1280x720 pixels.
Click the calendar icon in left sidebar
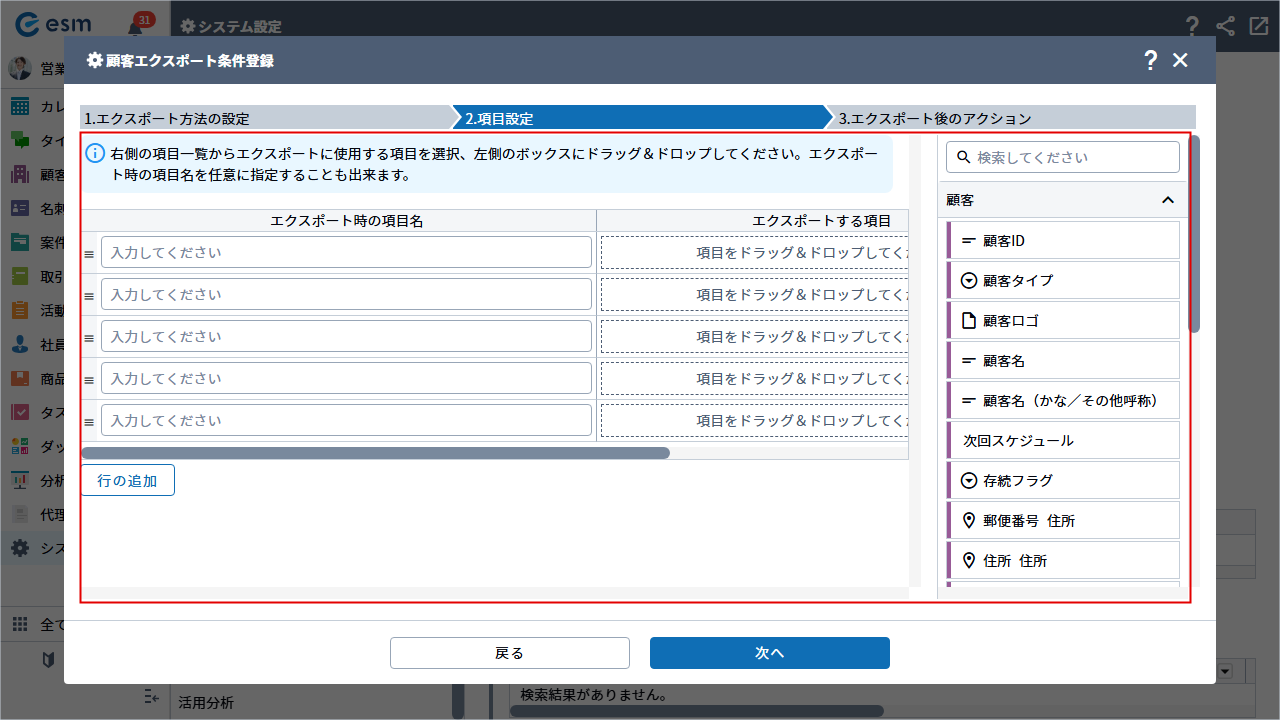(x=20, y=107)
